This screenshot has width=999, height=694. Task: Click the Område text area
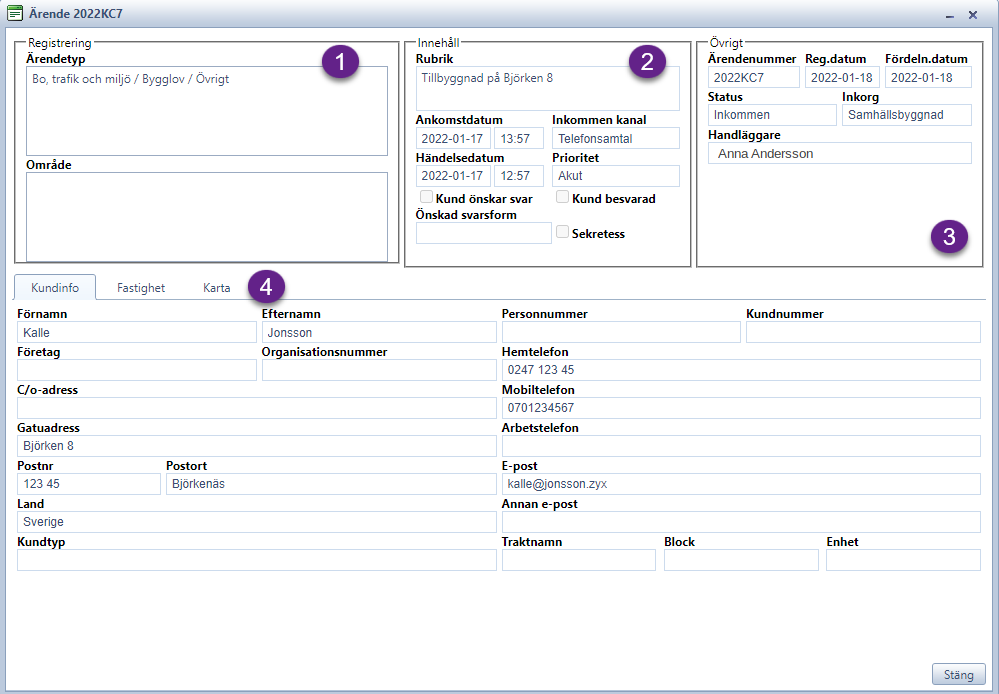pos(206,217)
